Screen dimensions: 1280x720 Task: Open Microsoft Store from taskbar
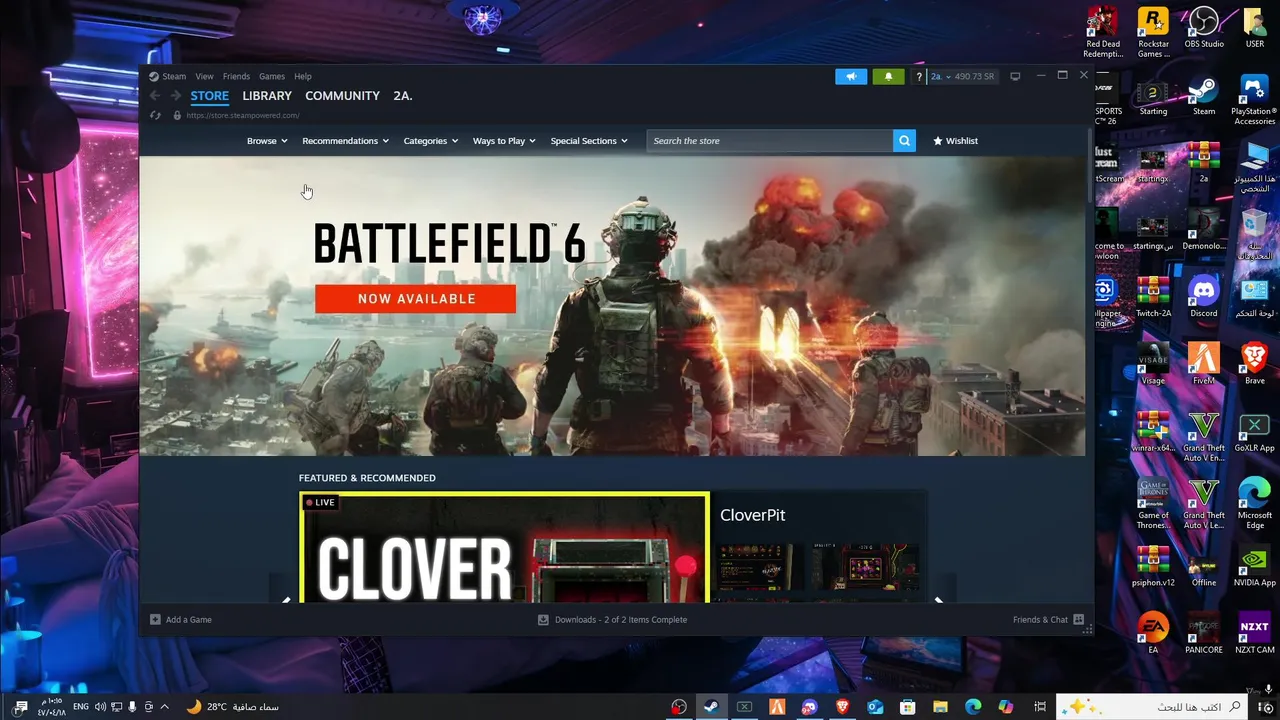pyautogui.click(x=907, y=707)
